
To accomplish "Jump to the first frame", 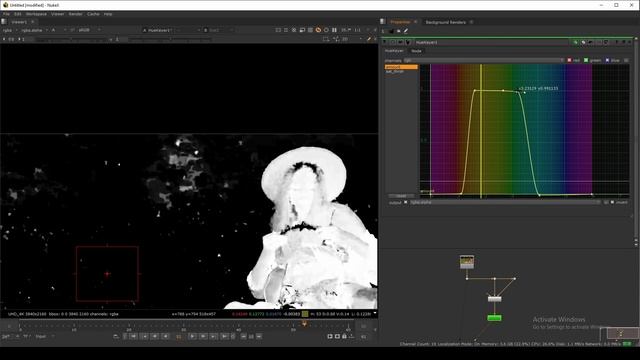I will [x=133, y=336].
